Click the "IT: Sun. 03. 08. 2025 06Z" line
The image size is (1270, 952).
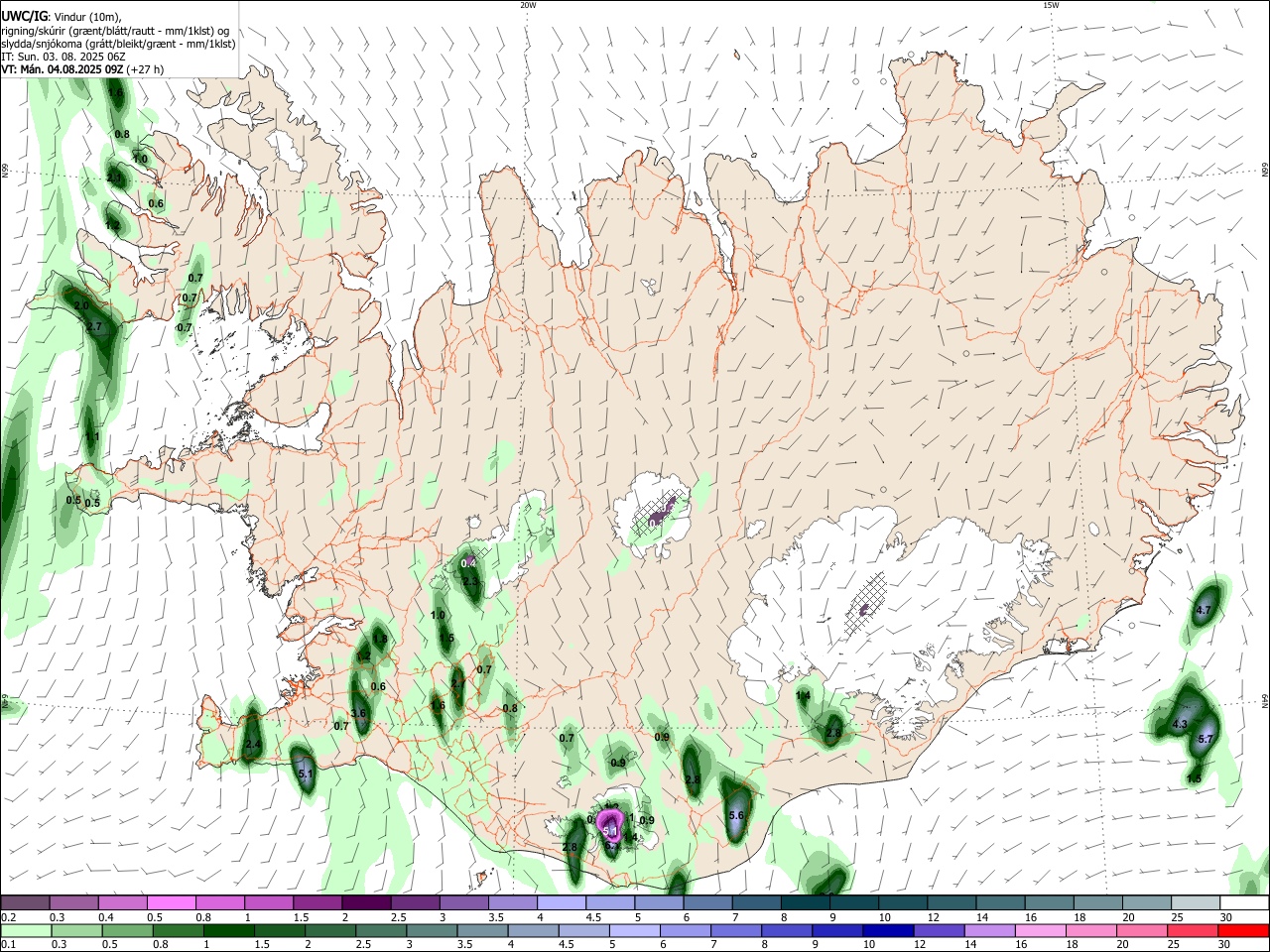[x=63, y=57]
